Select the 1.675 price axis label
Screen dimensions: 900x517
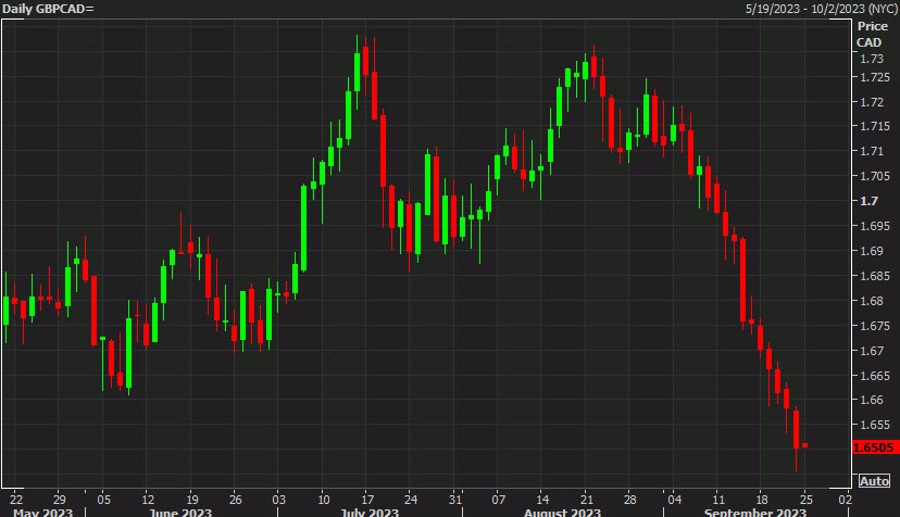(x=873, y=326)
